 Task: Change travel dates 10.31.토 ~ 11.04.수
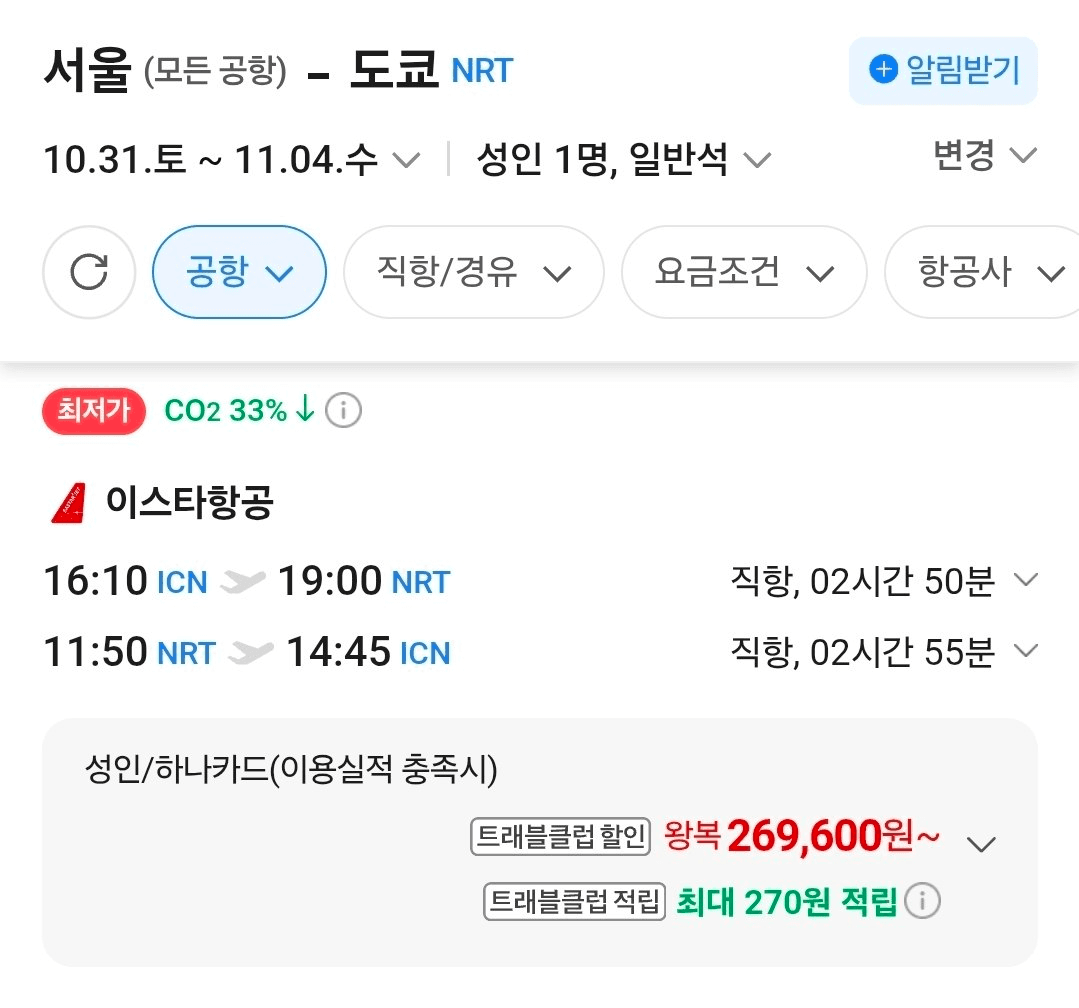pyautogui.click(x=231, y=160)
